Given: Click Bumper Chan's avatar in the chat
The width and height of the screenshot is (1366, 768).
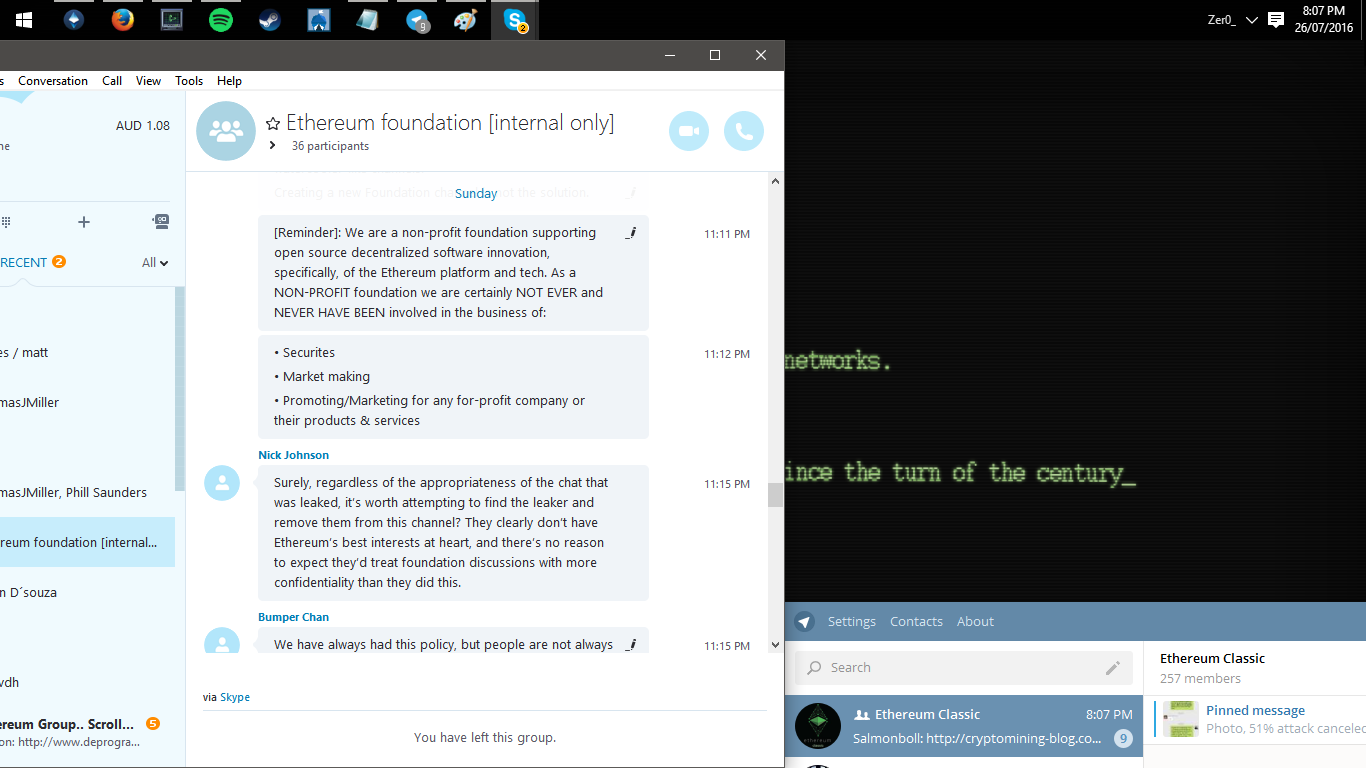Looking at the screenshot, I should coord(222,640).
